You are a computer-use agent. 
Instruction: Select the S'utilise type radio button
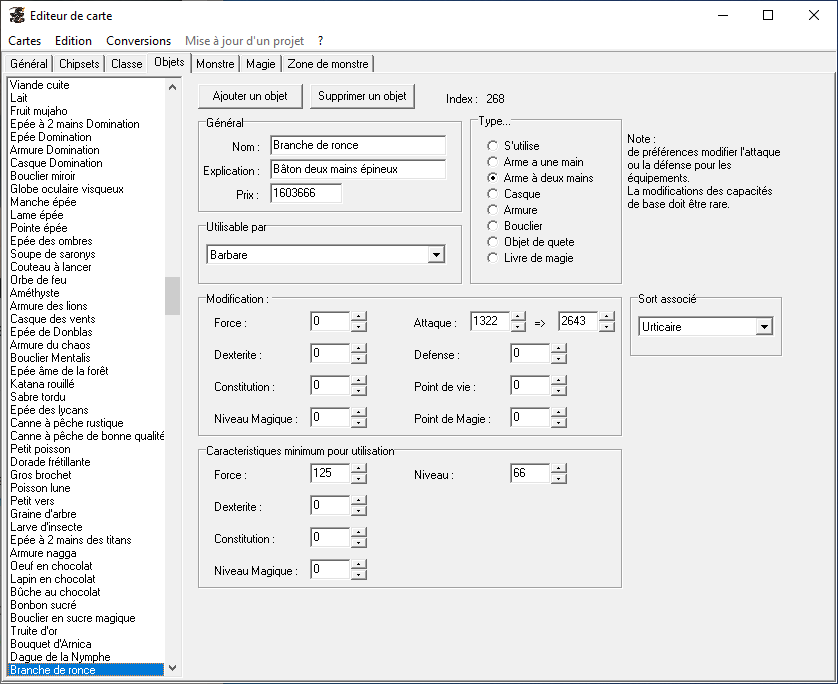(492, 146)
